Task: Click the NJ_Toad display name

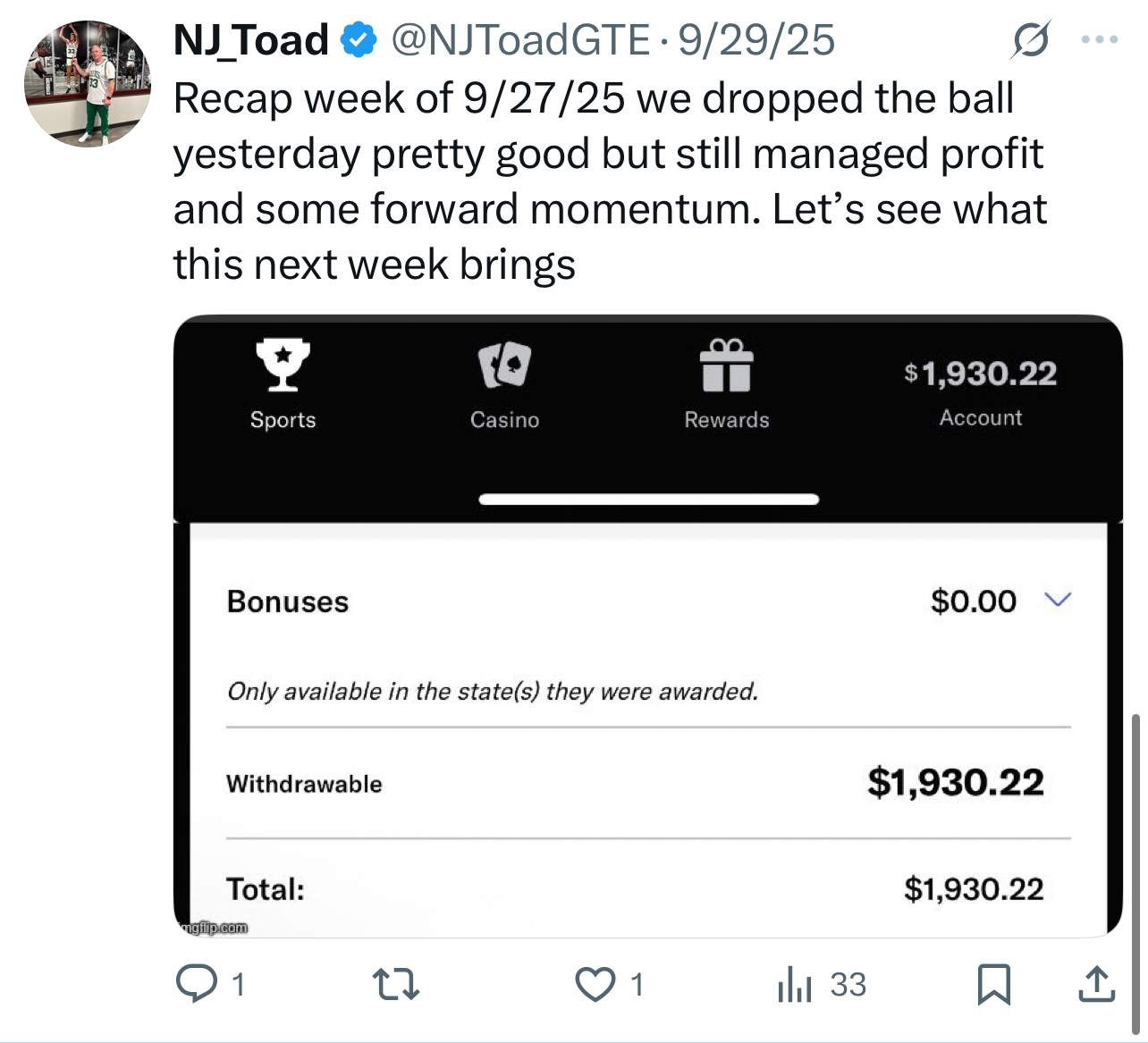Action: 251,40
